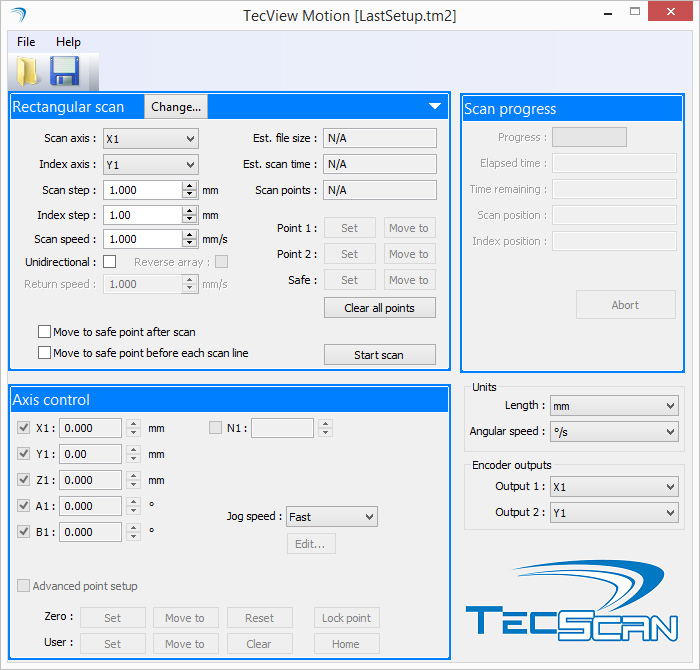Image resolution: width=700 pixels, height=670 pixels.
Task: Click the Edit... jog speed button
Action: pos(311,544)
